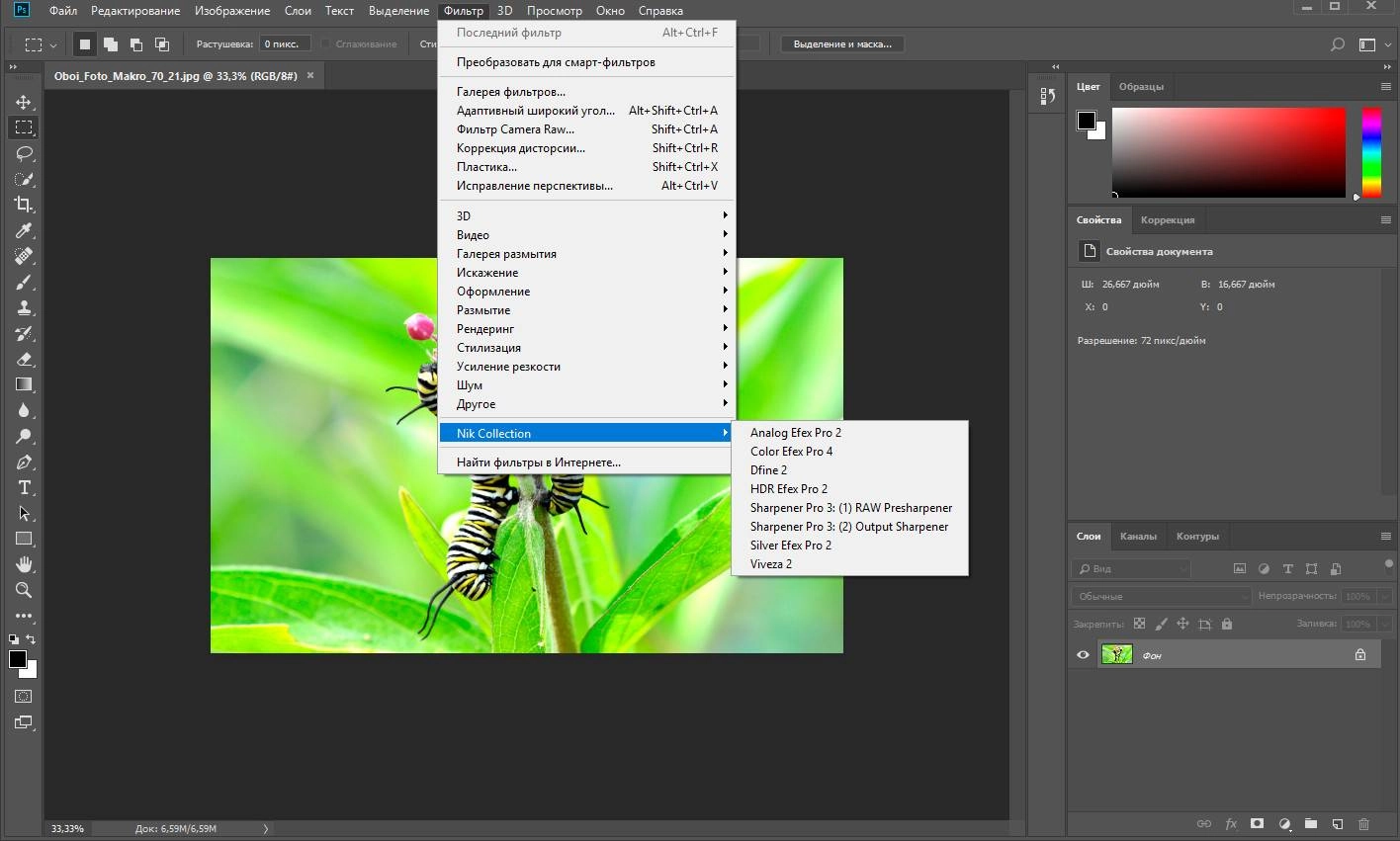The width and height of the screenshot is (1400, 841).
Task: Add a layer mask
Action: click(x=1257, y=823)
